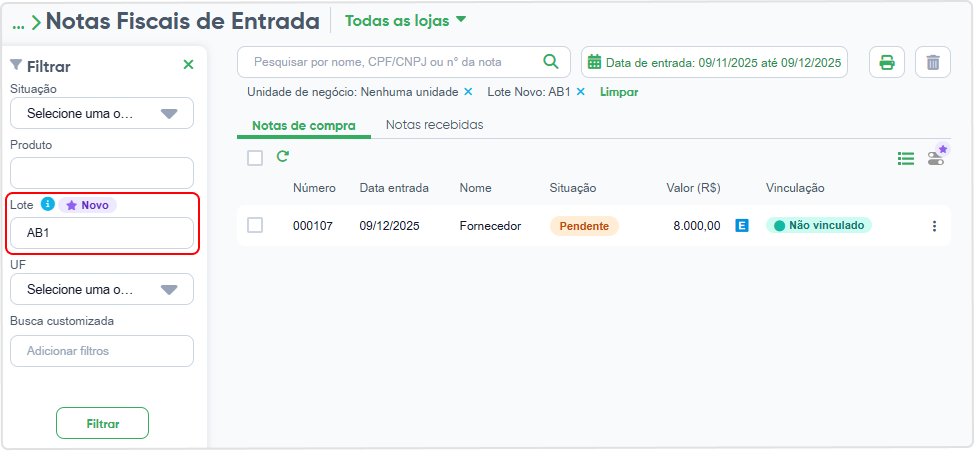Select the Notas de compra tab

pos(304,125)
